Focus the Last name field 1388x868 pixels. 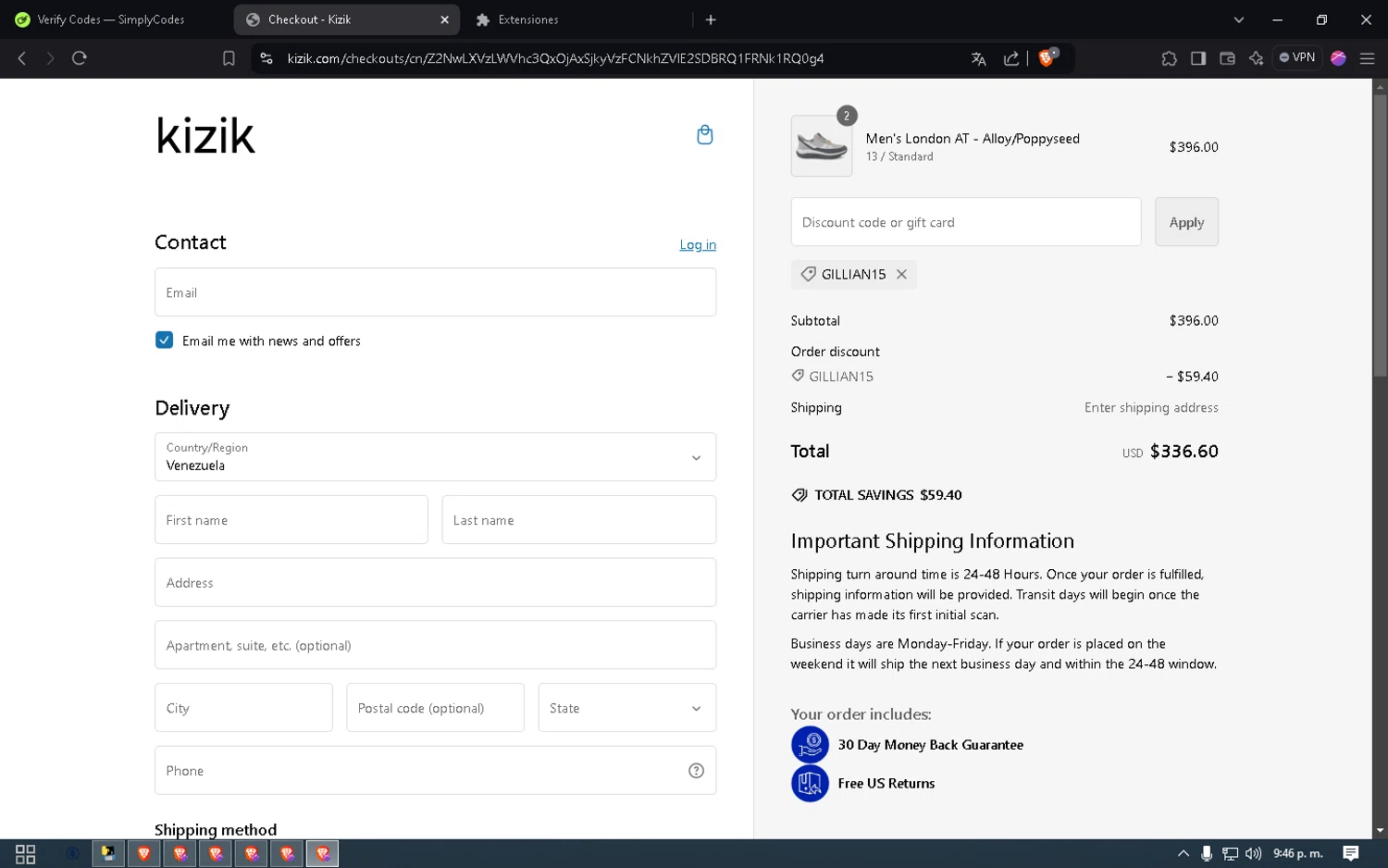tap(579, 520)
